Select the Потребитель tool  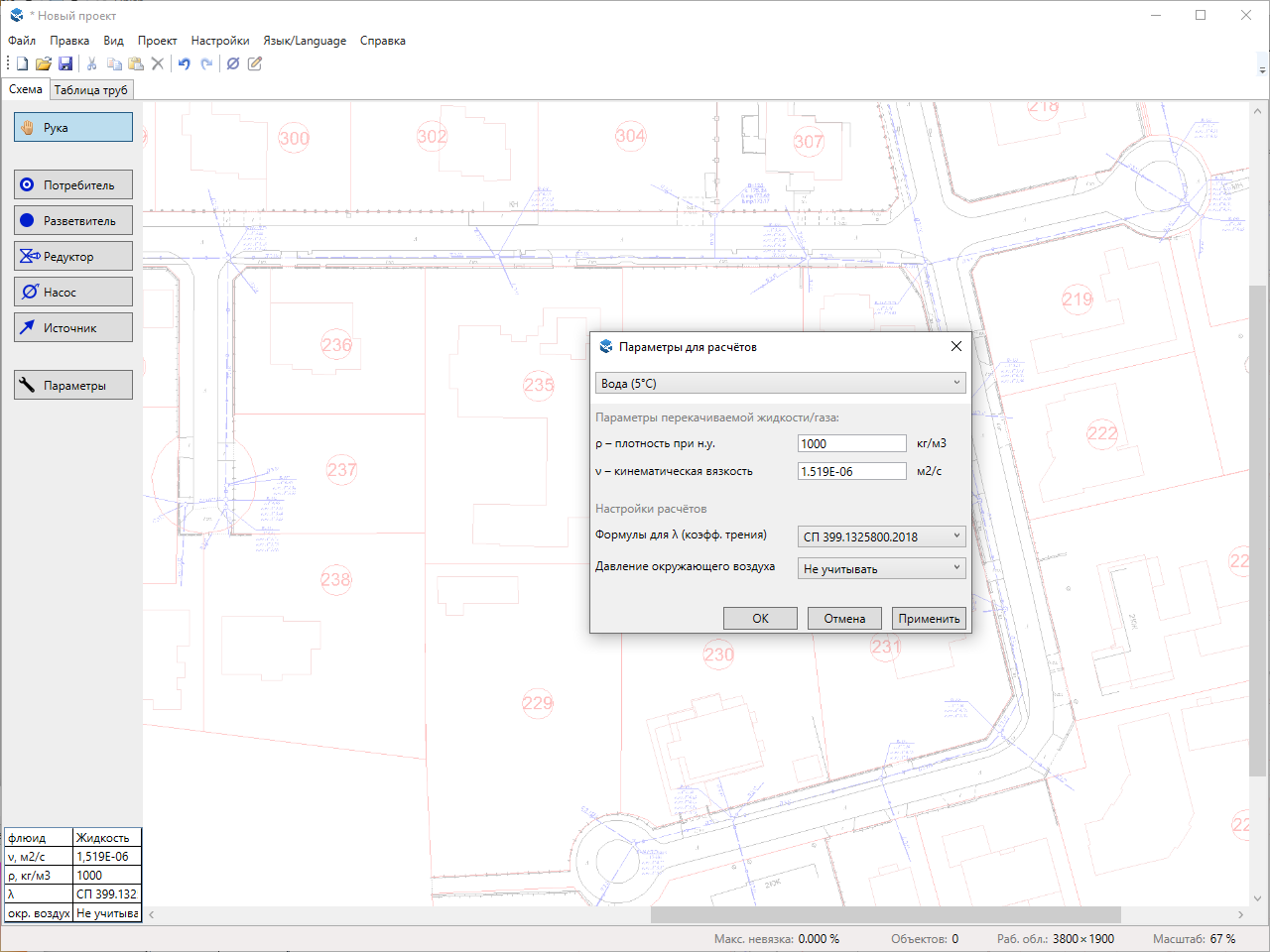coord(73,185)
